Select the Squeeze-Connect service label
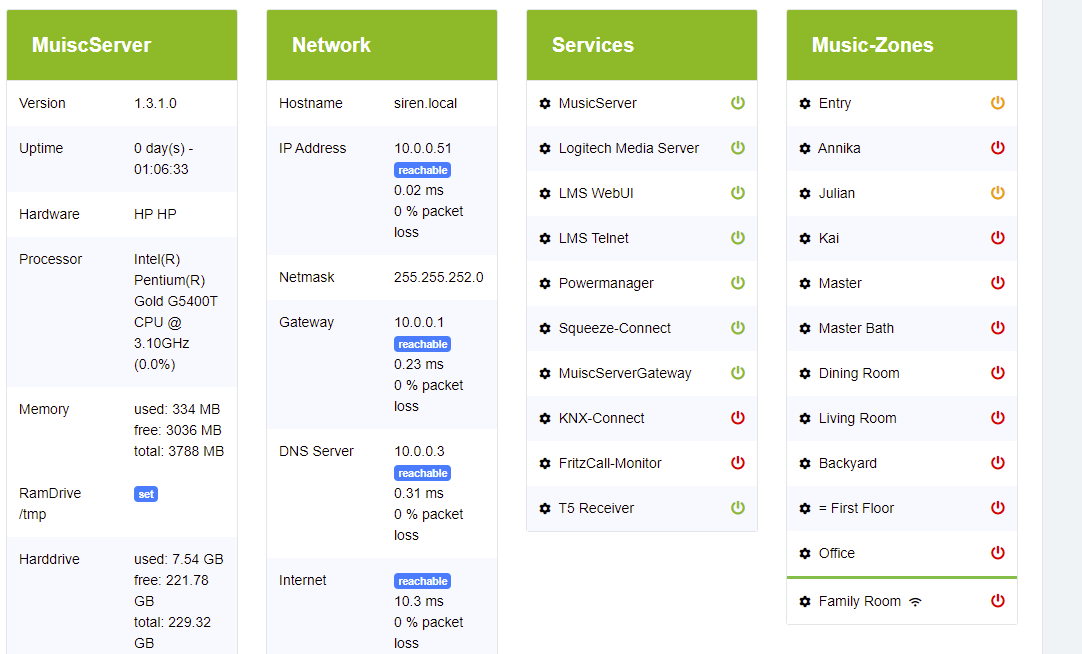This screenshot has width=1082, height=654. coord(614,328)
